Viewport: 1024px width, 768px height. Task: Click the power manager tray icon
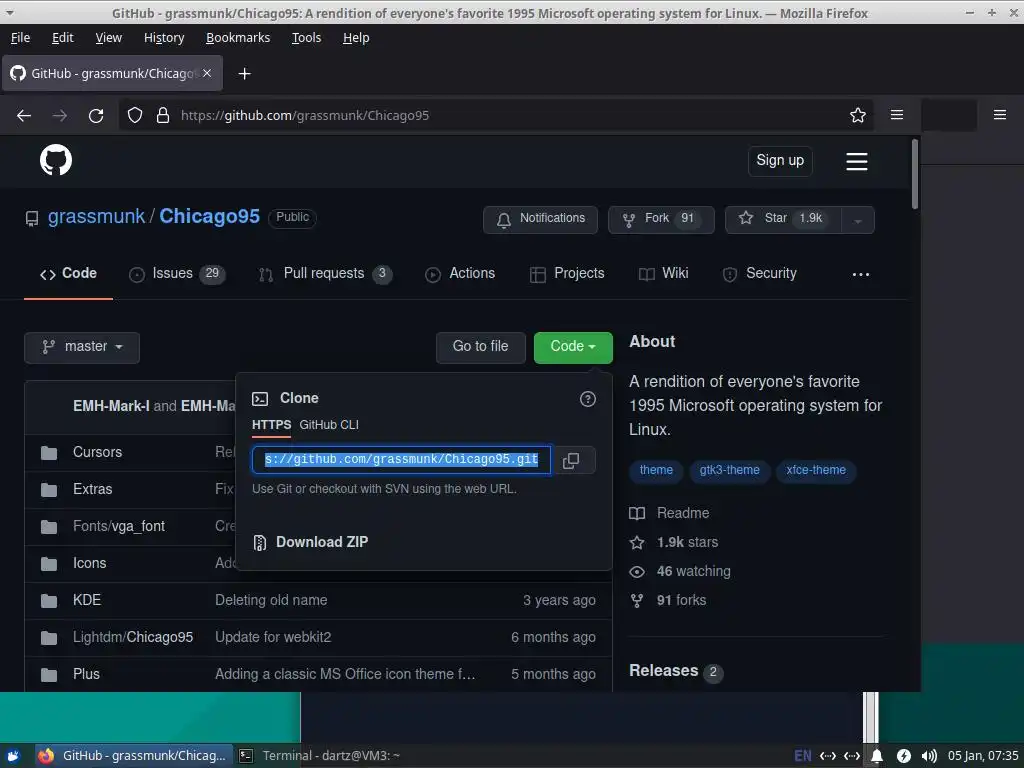tap(903, 756)
